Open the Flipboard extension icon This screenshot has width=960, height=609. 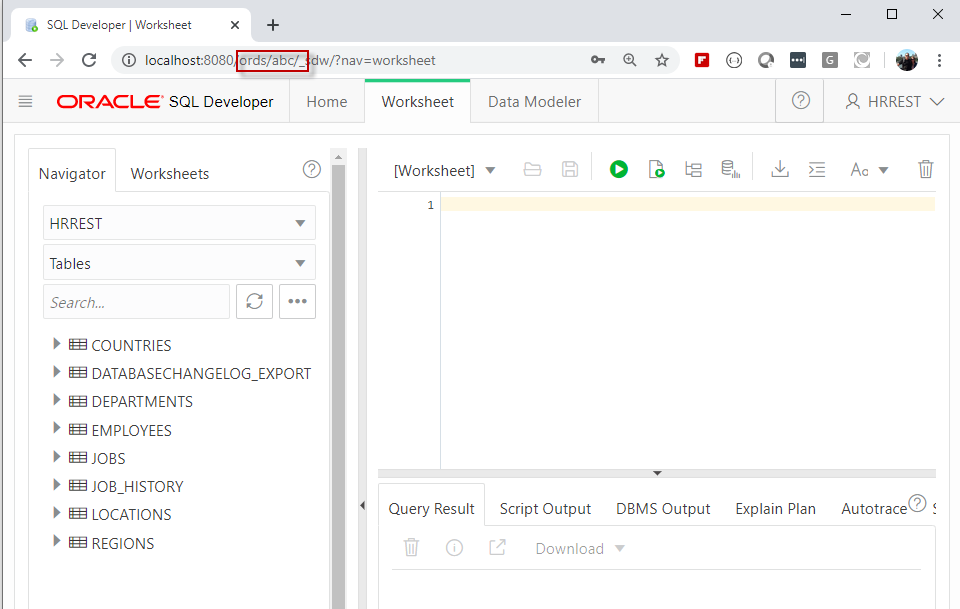702,60
